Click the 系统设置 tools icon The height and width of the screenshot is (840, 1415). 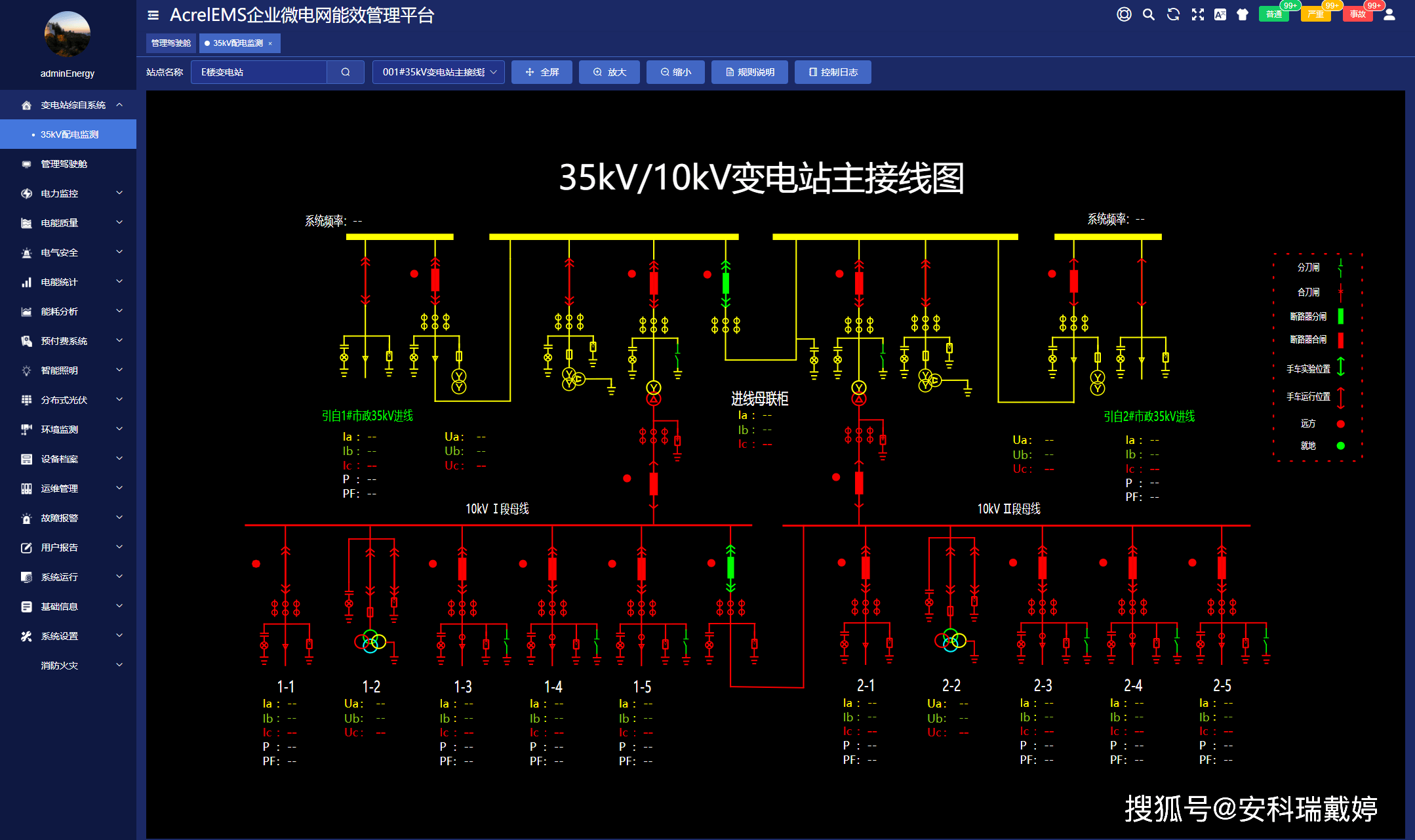26,636
